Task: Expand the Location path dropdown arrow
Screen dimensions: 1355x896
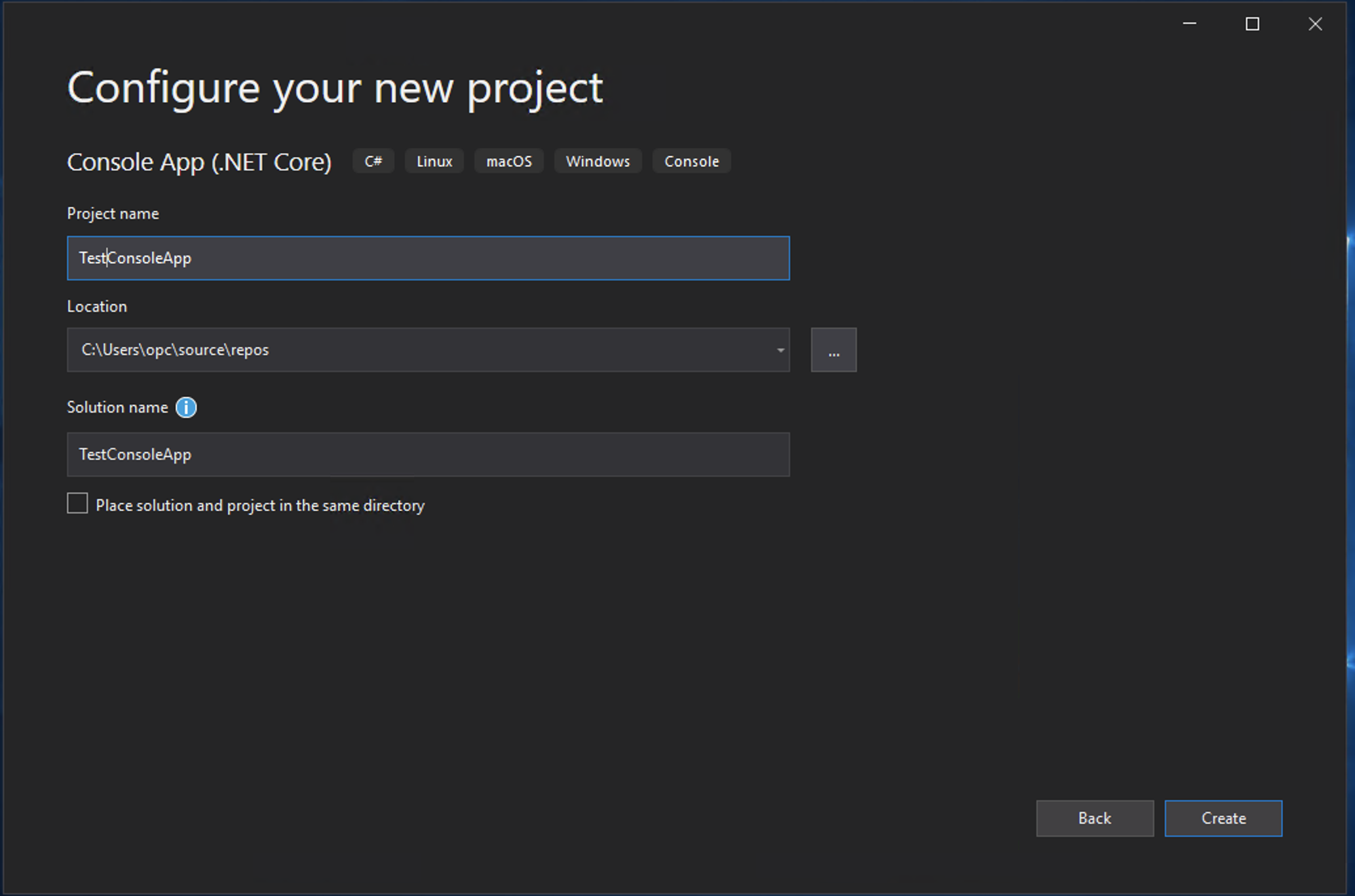Action: coord(780,350)
